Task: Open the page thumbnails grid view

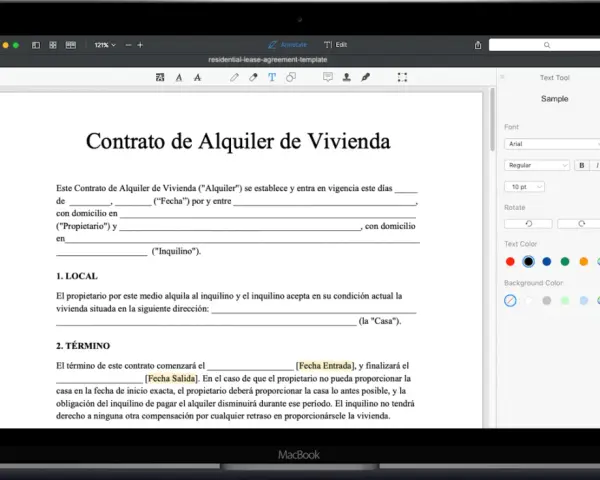Action: click(53, 45)
